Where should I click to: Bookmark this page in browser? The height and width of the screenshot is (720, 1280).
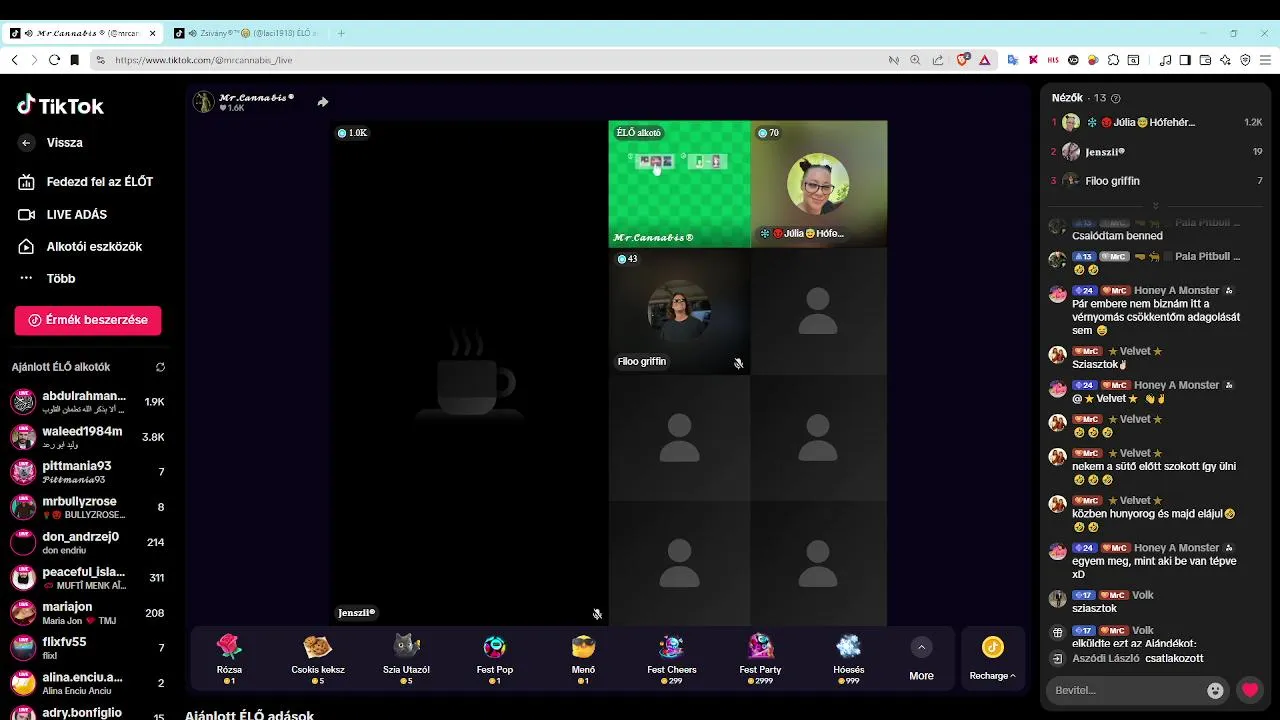pyautogui.click(x=74, y=60)
